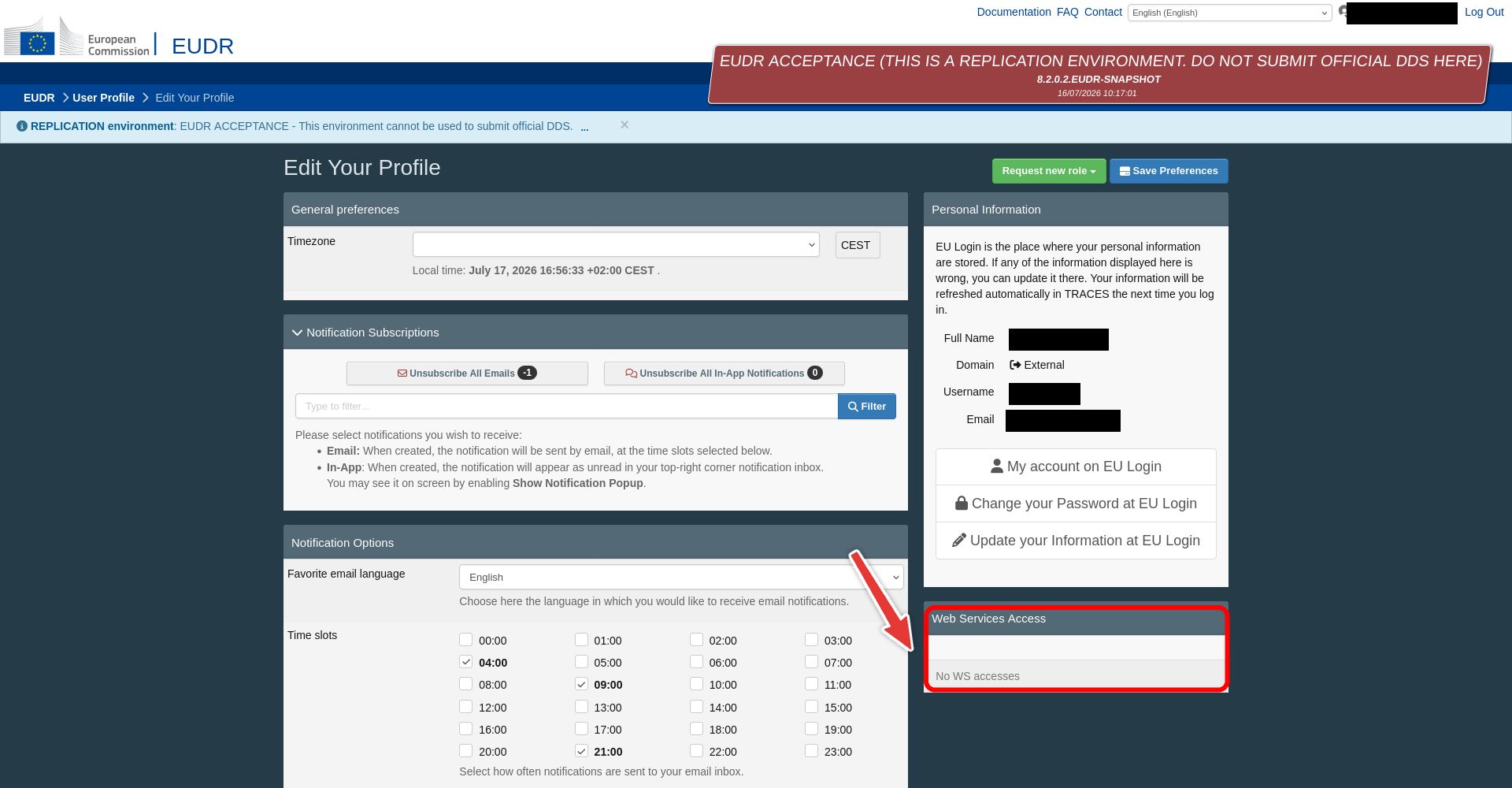Click the European Commission logo
The image size is (1512, 788).
click(x=76, y=37)
